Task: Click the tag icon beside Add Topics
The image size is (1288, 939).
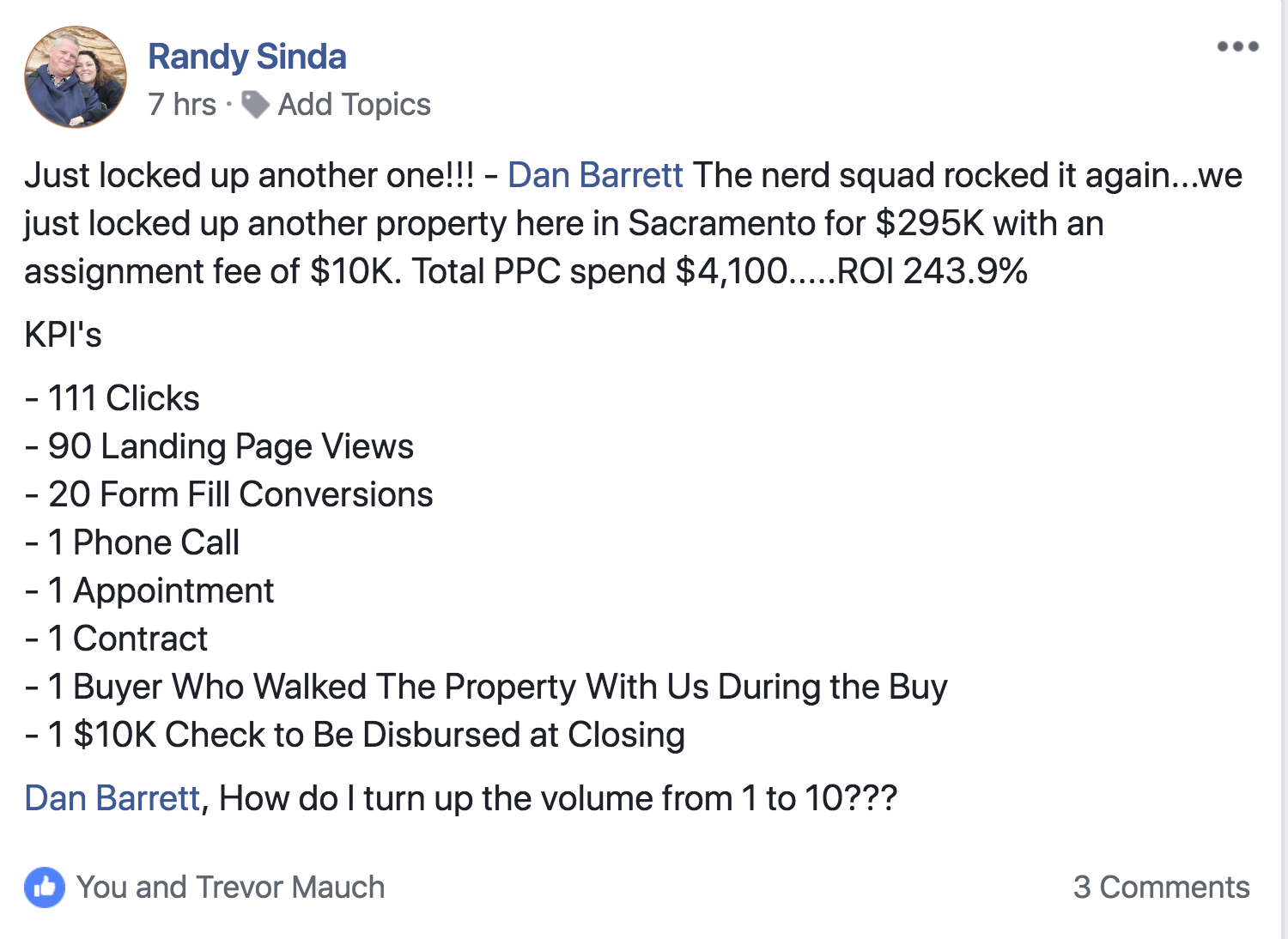Action: click(x=255, y=105)
